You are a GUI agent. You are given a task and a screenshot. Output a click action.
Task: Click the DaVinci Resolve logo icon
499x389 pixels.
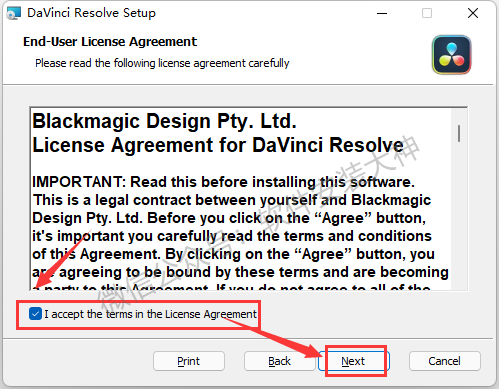tap(451, 55)
